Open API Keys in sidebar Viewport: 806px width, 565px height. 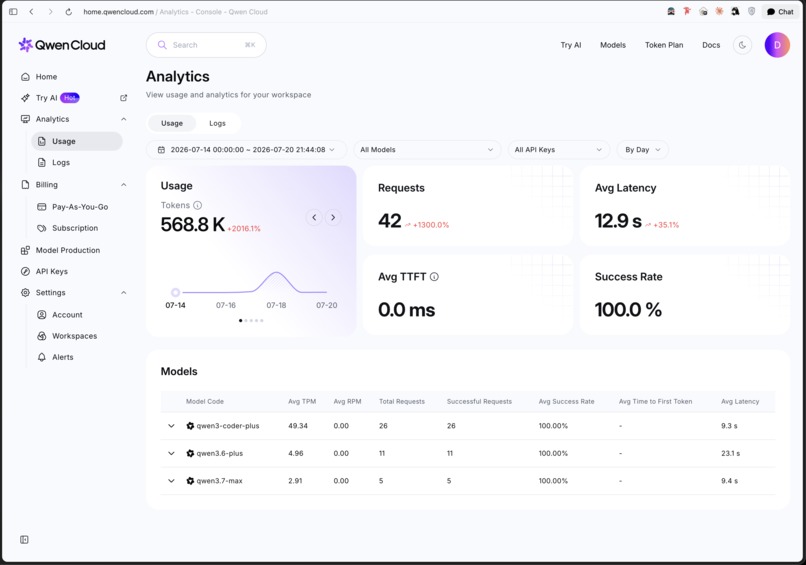[x=44, y=271]
